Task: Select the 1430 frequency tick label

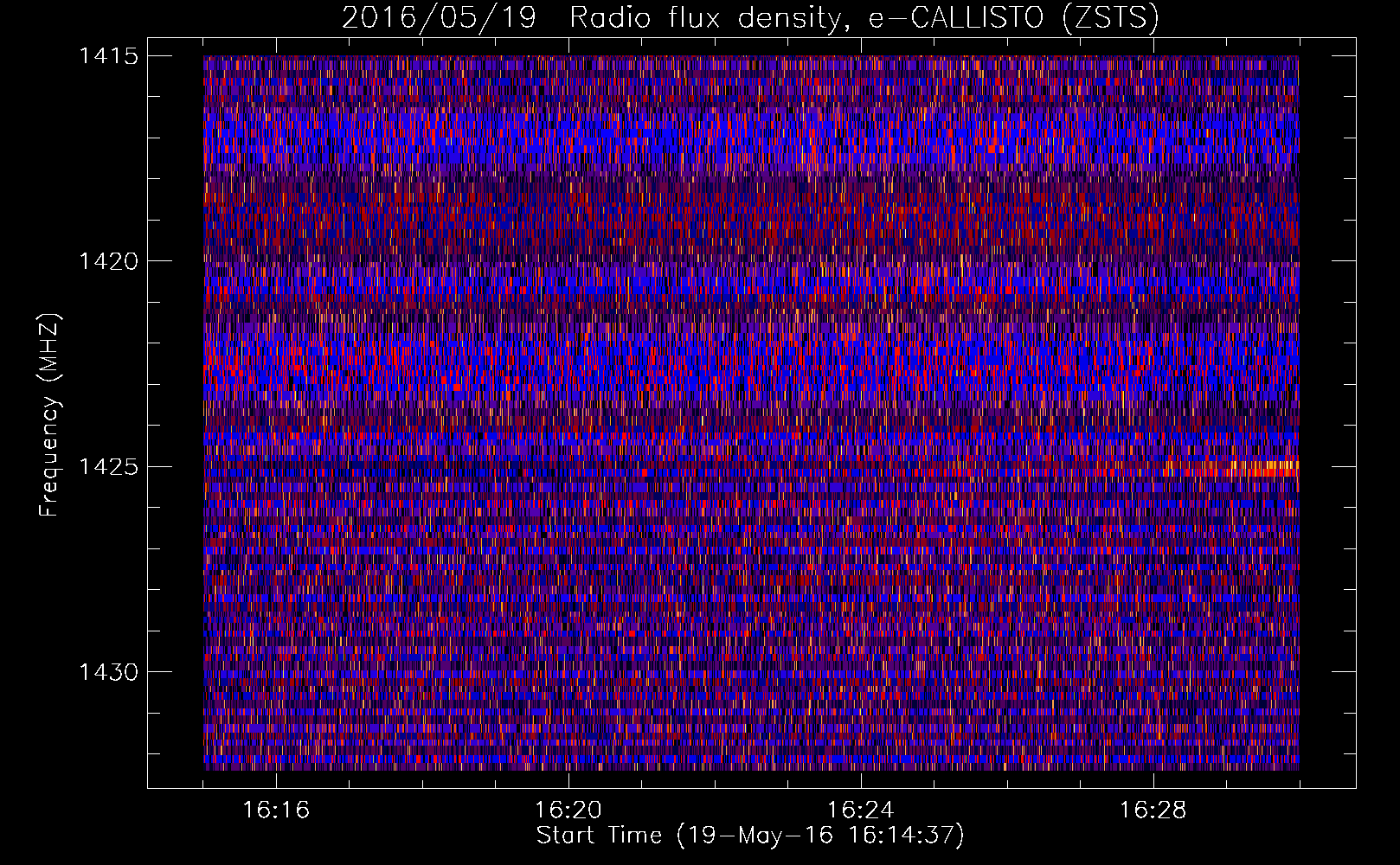Action: 109,672
